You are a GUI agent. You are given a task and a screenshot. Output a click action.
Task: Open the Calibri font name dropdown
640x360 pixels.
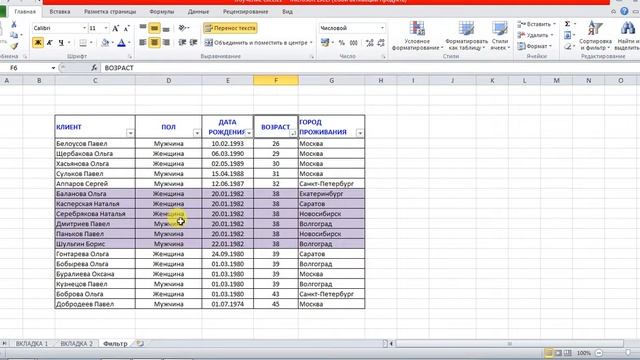84,28
